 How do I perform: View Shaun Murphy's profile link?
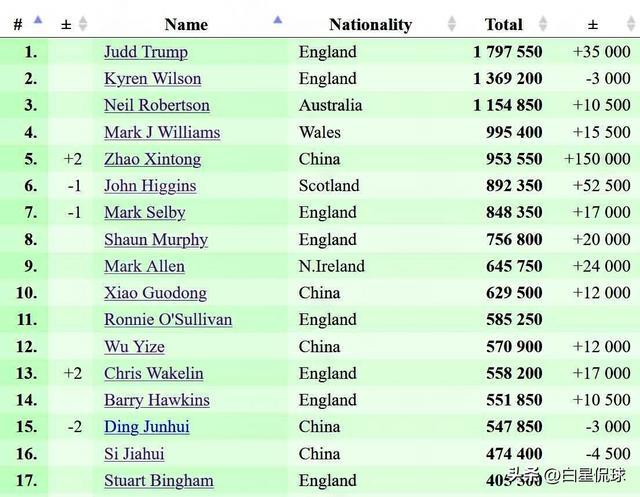click(156, 239)
